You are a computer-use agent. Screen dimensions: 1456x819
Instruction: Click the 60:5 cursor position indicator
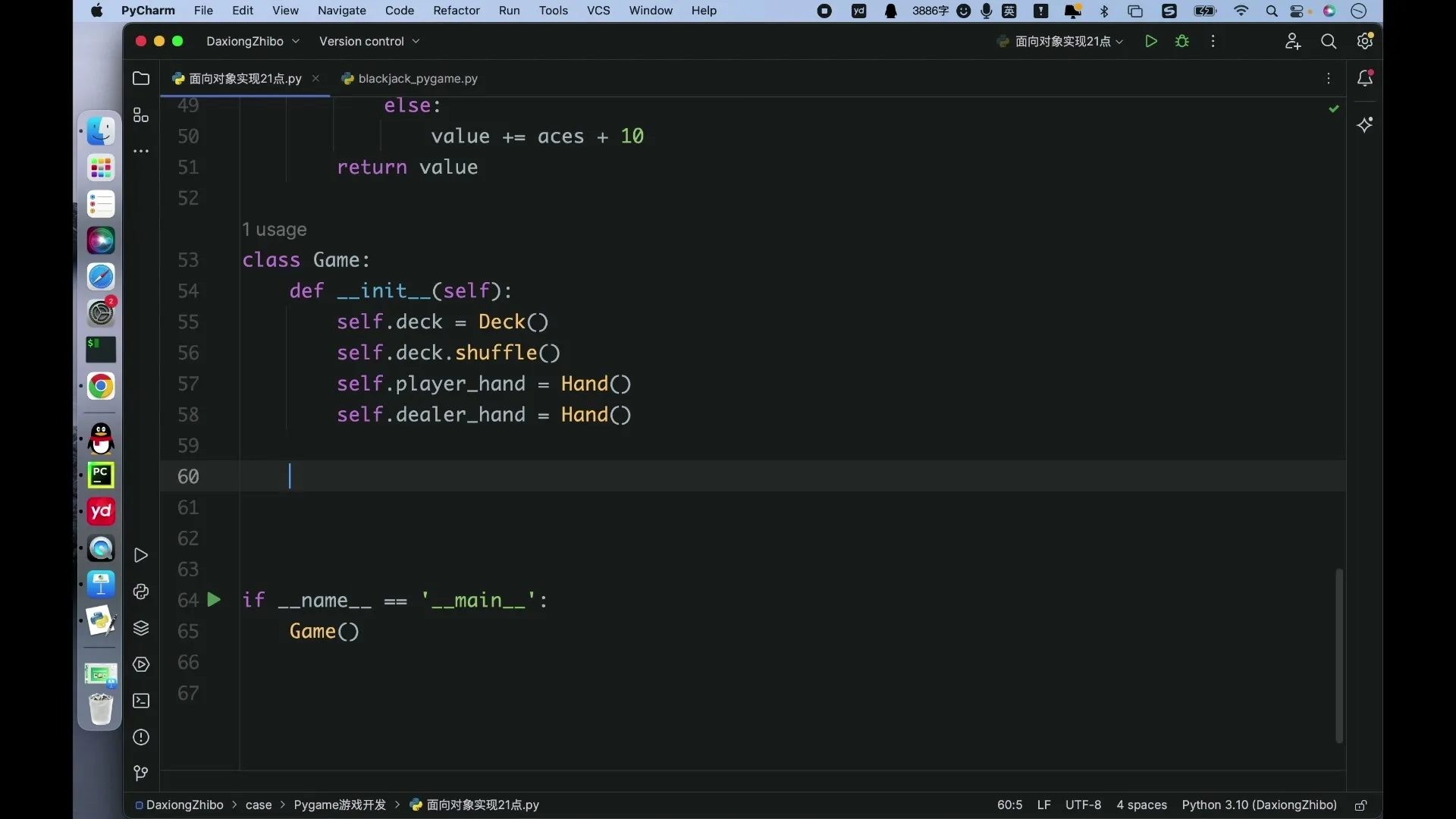pos(1009,805)
